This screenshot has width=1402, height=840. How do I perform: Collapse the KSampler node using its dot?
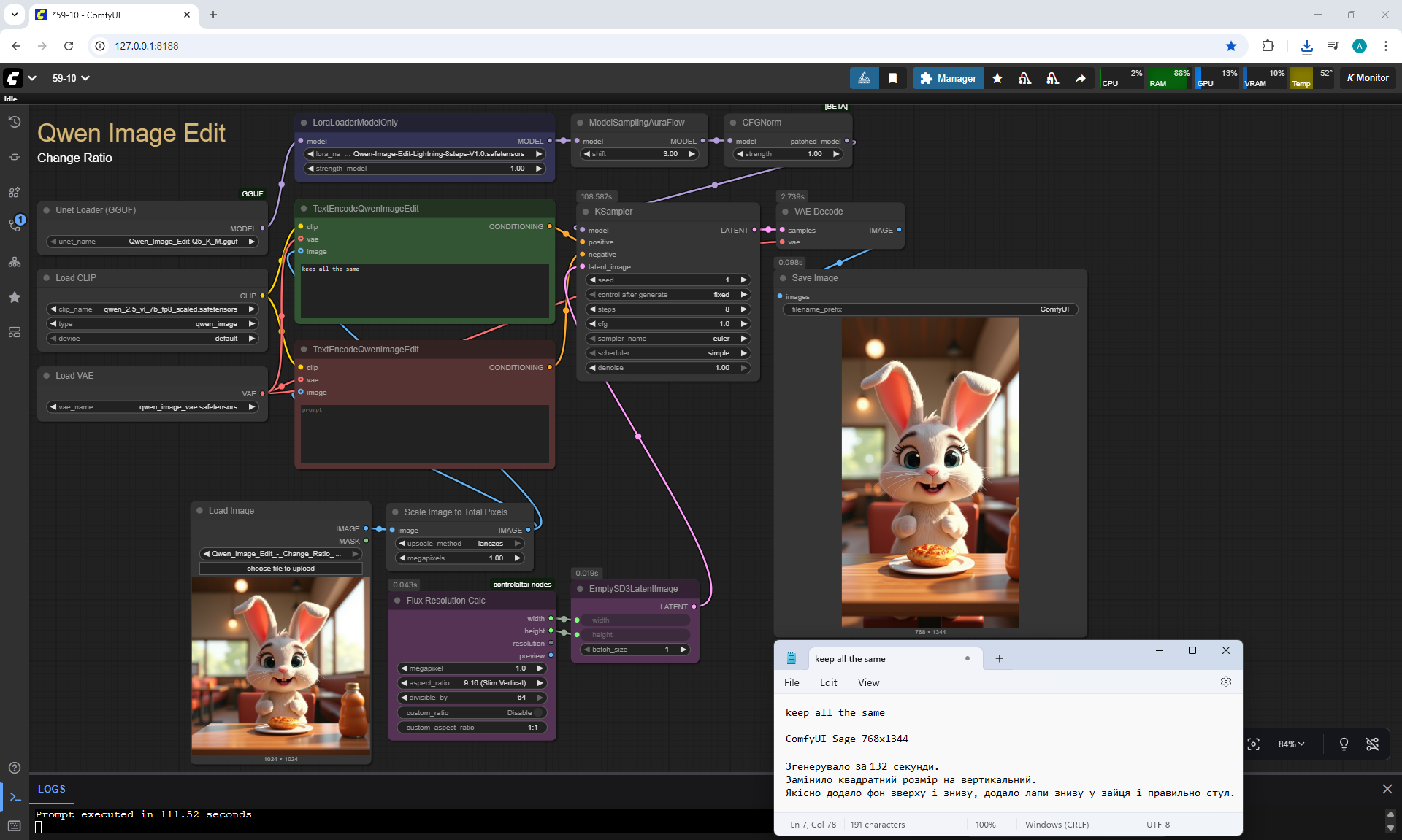coord(586,212)
